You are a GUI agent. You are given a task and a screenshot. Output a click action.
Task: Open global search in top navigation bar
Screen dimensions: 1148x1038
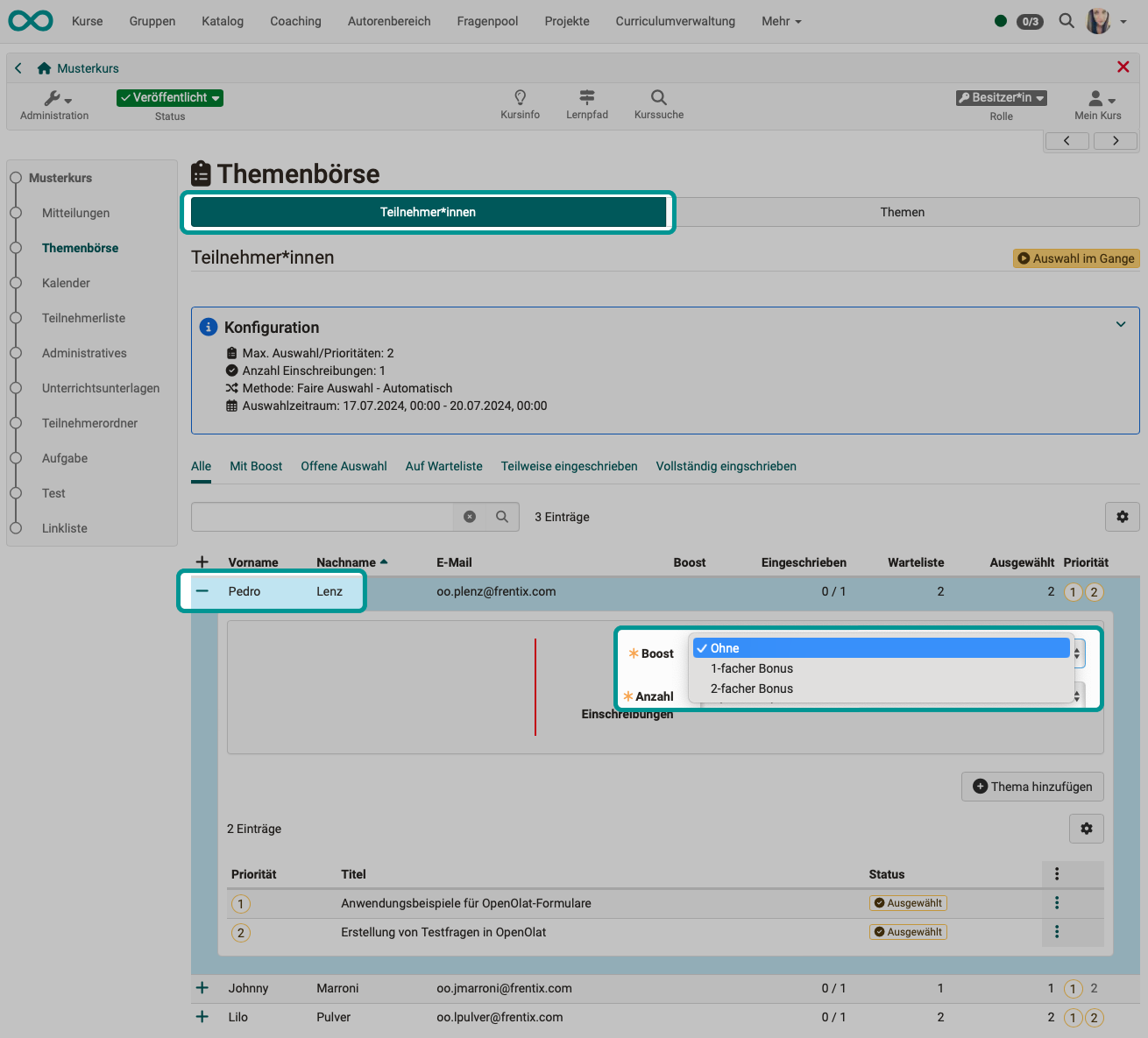point(1066,20)
